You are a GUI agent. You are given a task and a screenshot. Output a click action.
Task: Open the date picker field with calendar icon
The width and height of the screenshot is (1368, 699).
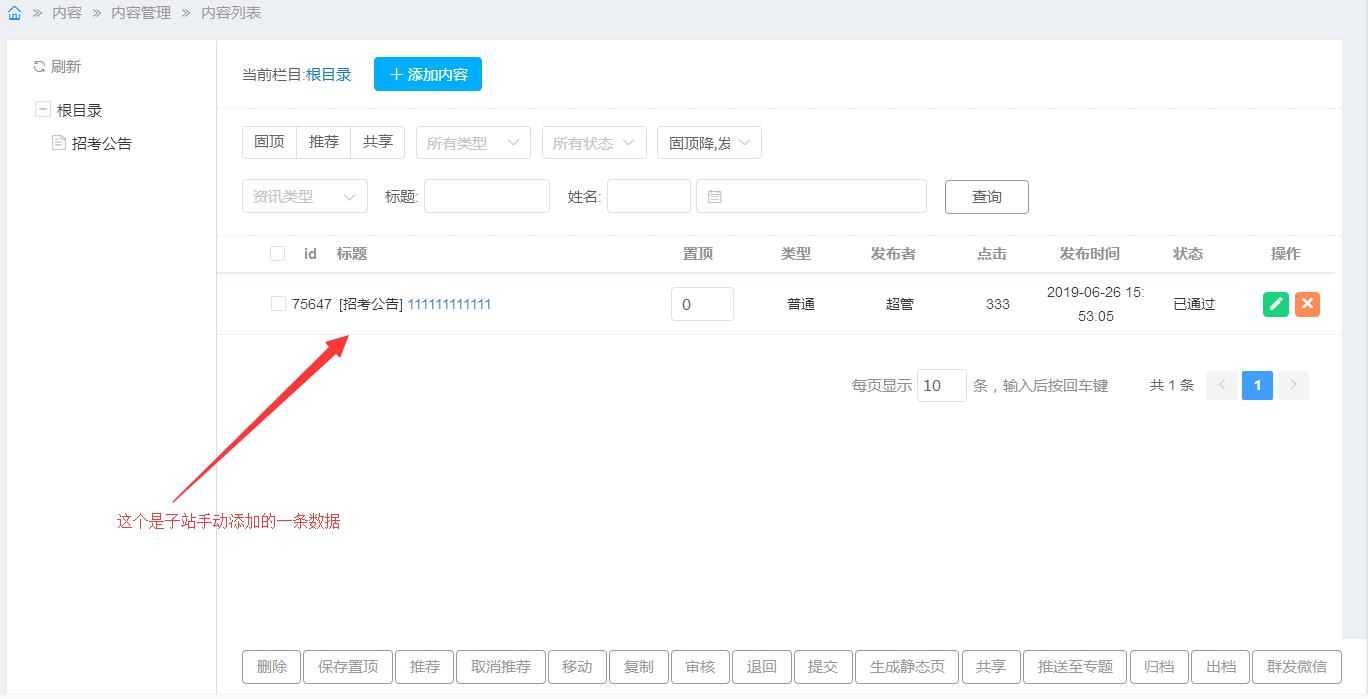(x=811, y=196)
